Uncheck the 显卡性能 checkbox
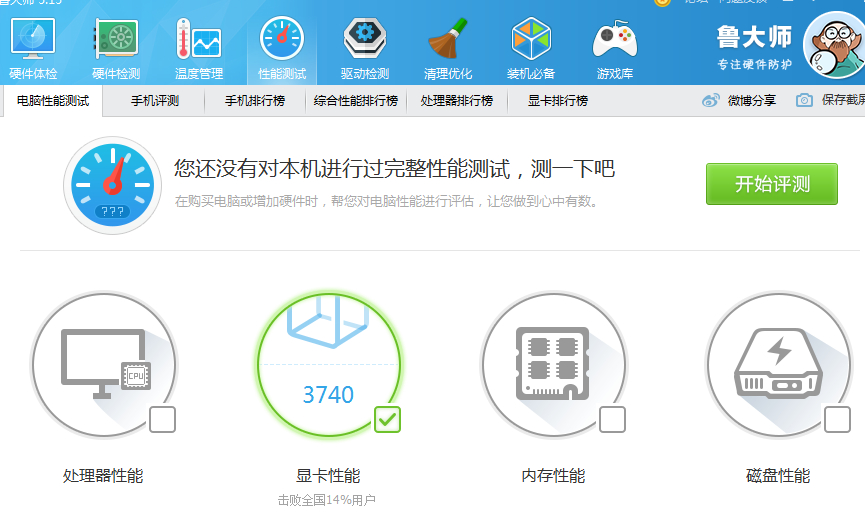Screen dimensions: 865x526 (x=387, y=419)
